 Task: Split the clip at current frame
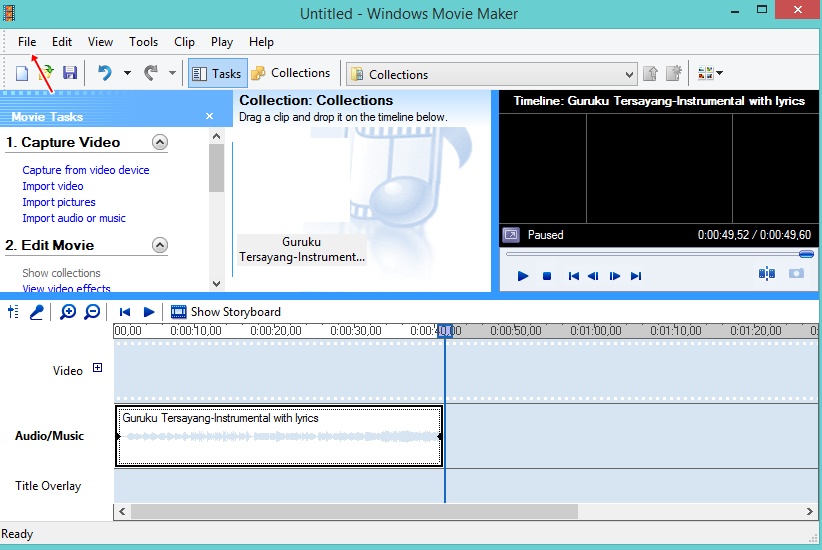(766, 274)
